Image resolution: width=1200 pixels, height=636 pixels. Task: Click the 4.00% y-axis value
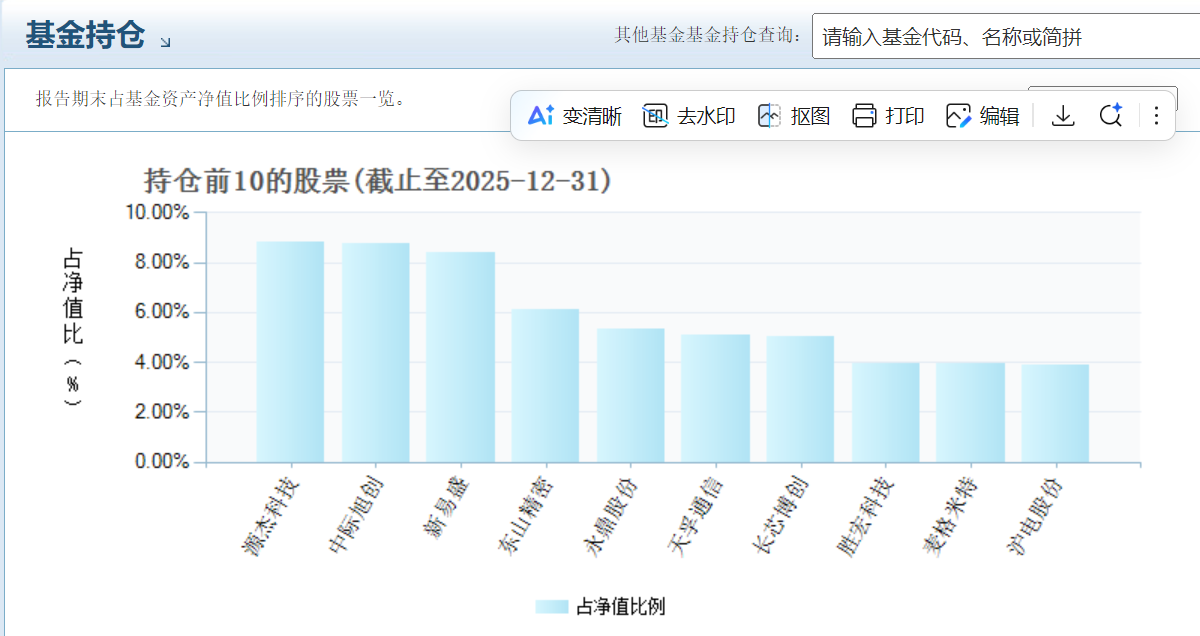162,362
